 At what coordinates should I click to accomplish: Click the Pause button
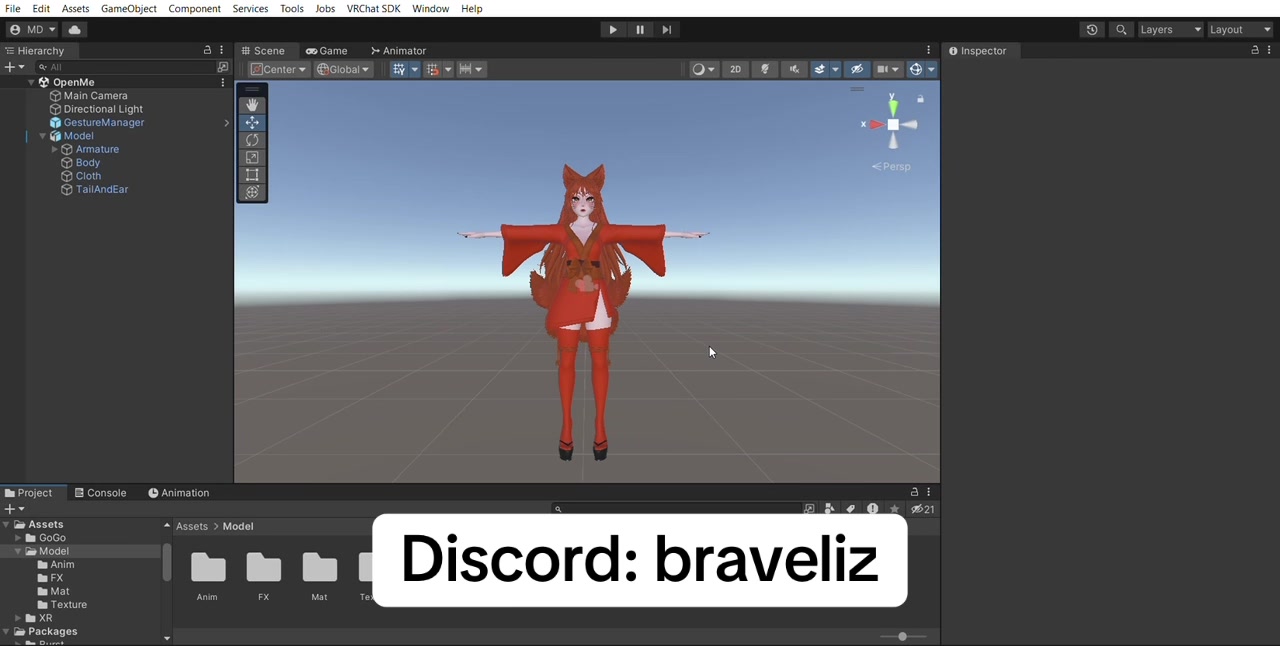pyautogui.click(x=640, y=30)
